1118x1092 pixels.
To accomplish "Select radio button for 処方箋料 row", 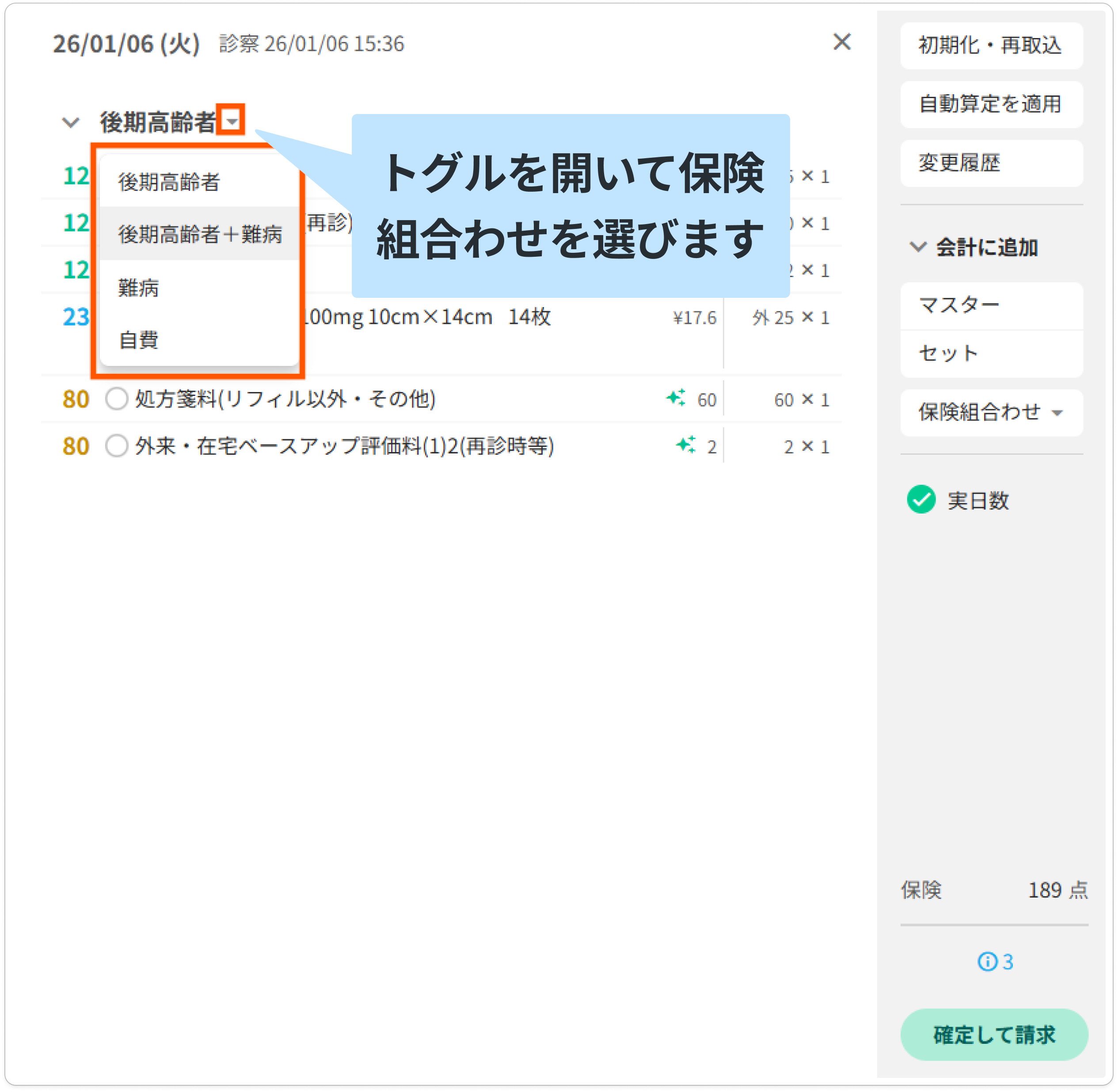I will [x=117, y=399].
